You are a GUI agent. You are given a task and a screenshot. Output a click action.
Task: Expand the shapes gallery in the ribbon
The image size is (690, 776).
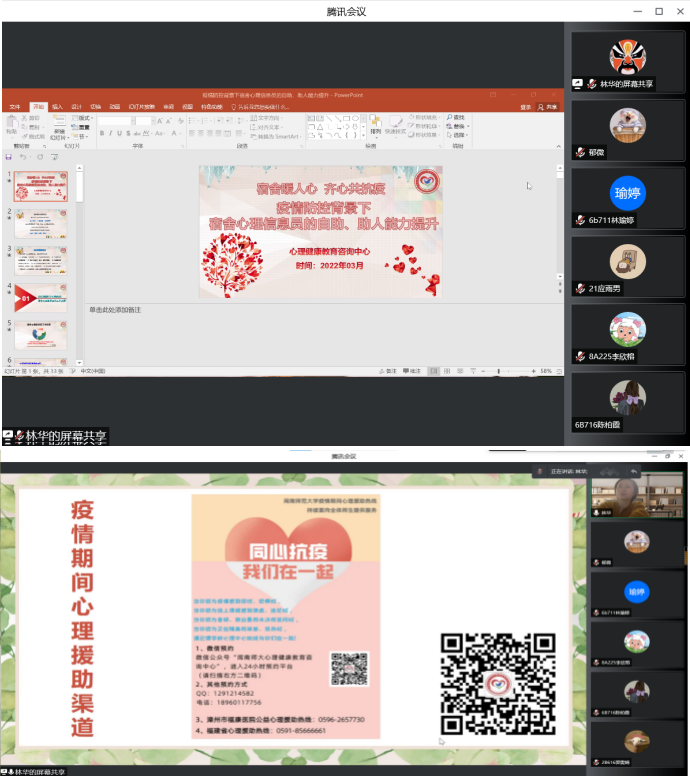[364, 135]
